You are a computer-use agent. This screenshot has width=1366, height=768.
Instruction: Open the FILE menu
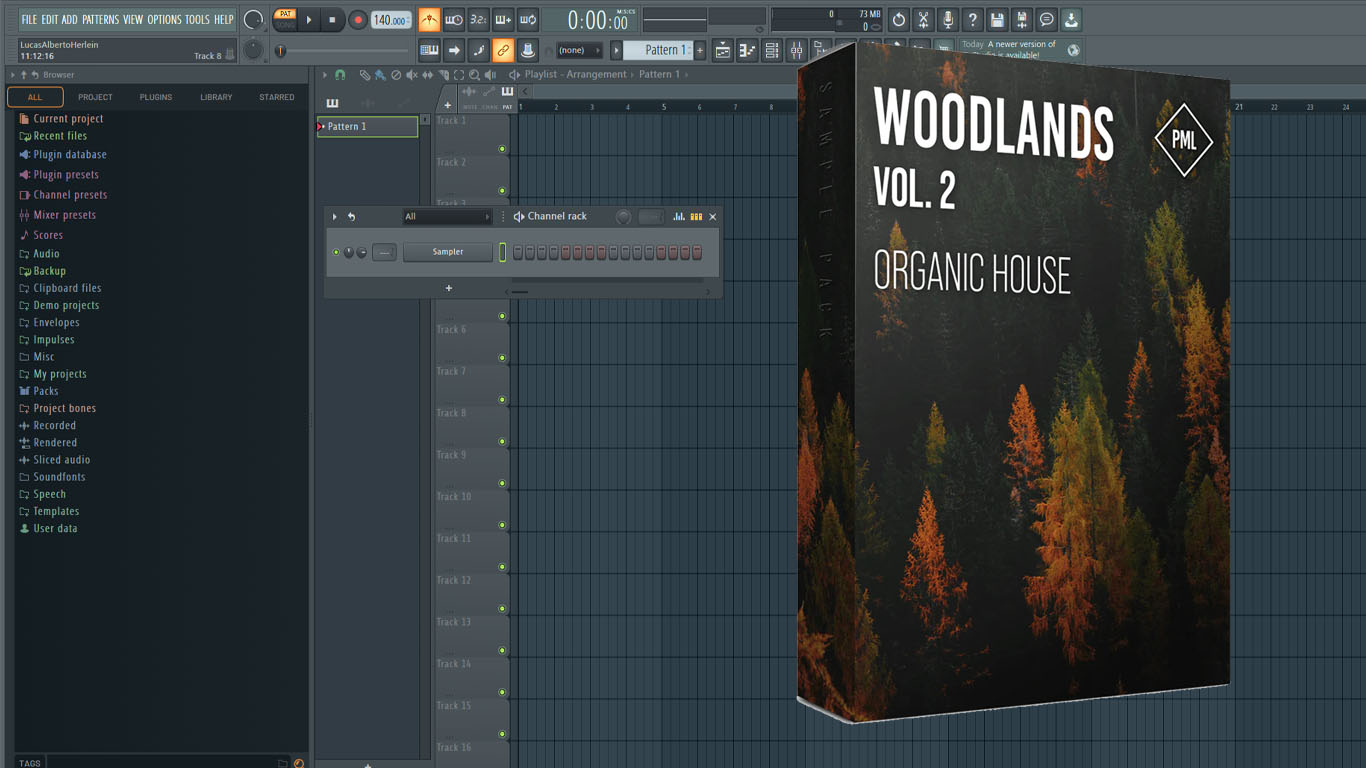[29, 20]
